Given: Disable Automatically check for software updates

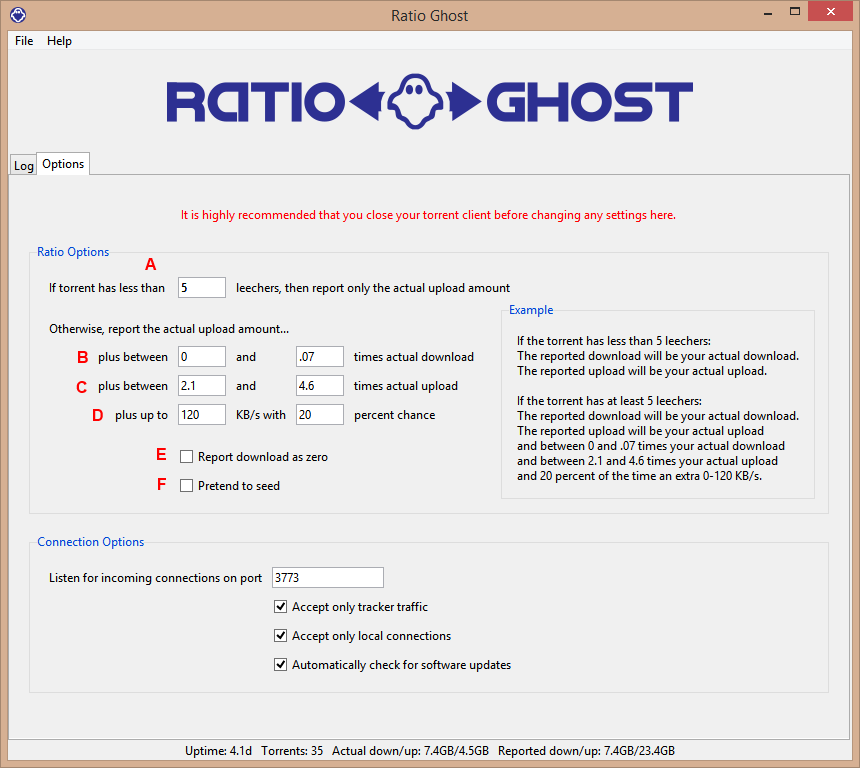Looking at the screenshot, I should point(280,664).
